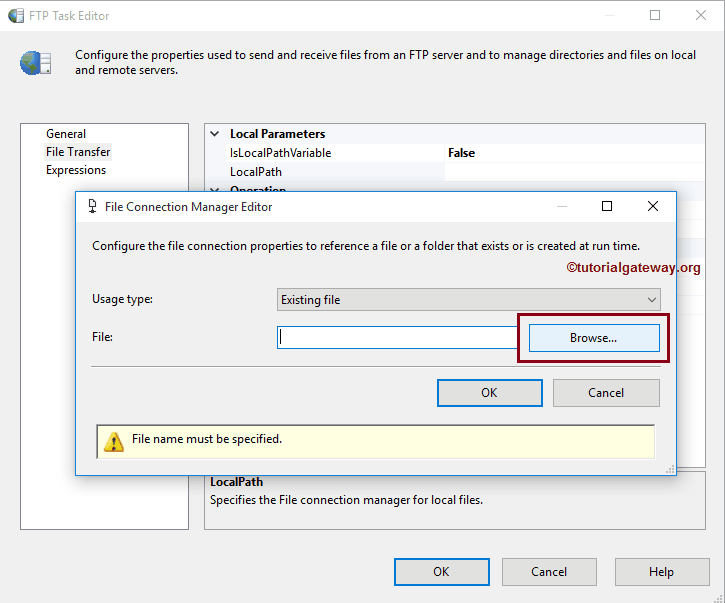Maximize the File Connection Manager Editor dialog

pos(606,206)
